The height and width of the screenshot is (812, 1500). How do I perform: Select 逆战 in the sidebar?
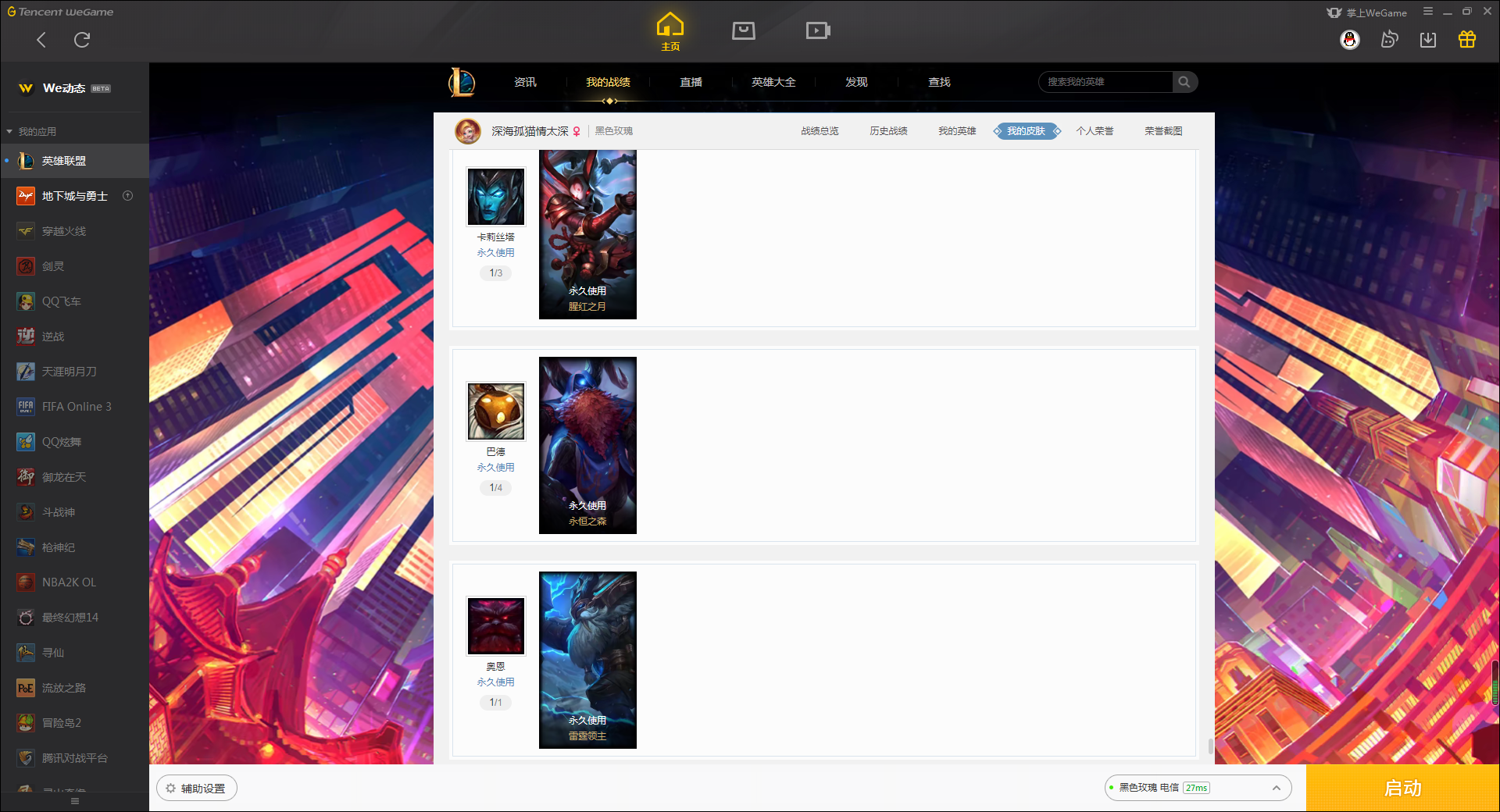pyautogui.click(x=74, y=337)
